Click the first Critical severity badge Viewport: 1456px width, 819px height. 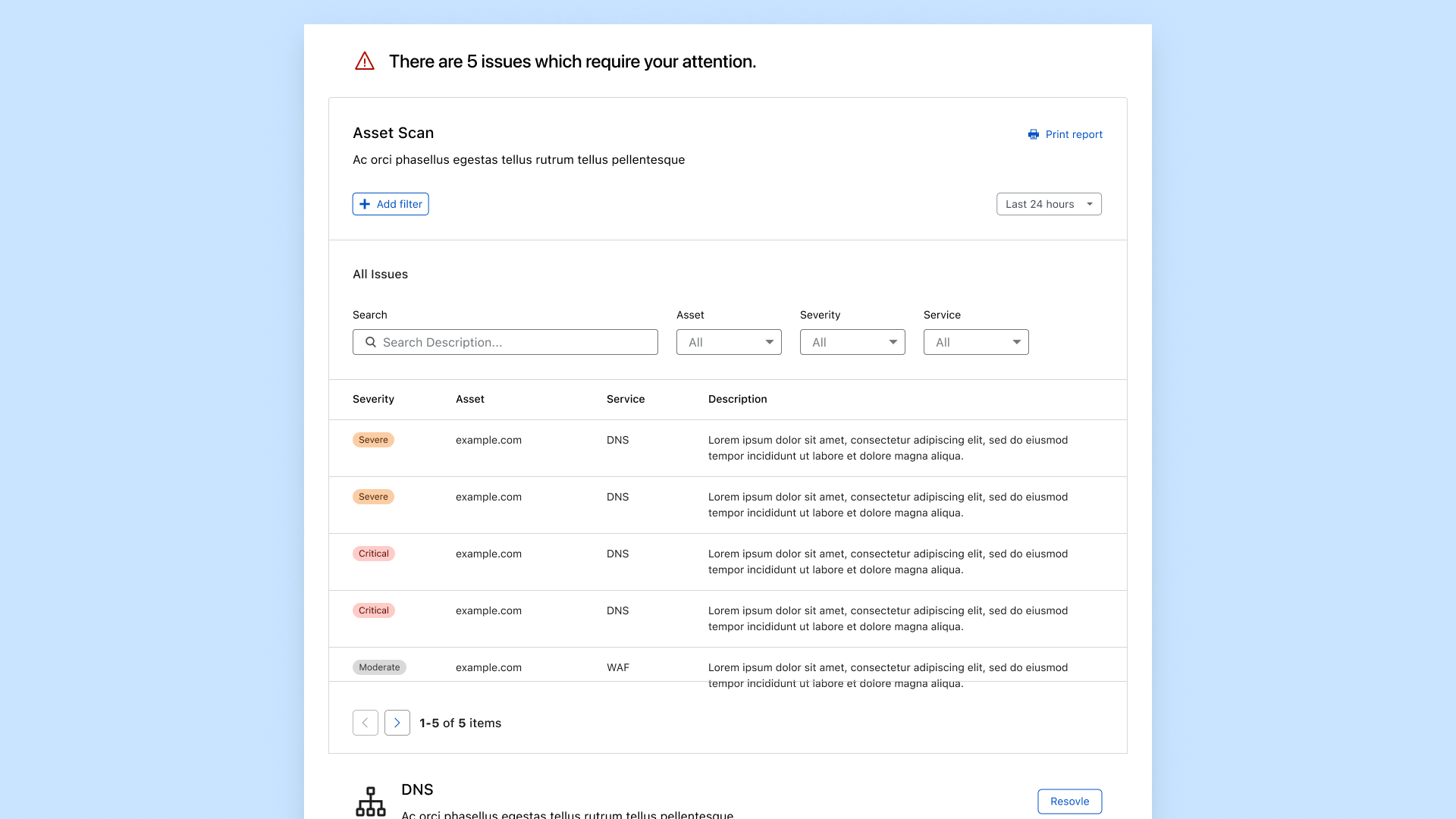[374, 554]
